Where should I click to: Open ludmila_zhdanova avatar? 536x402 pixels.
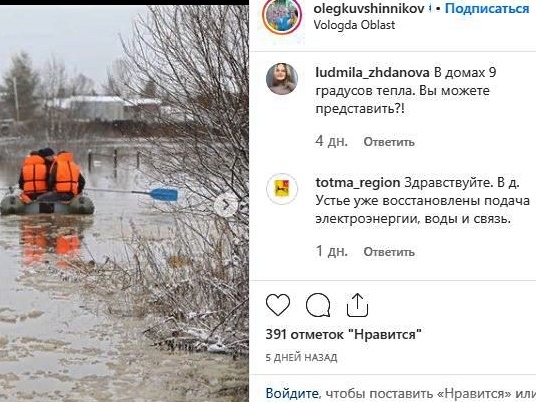pos(282,79)
